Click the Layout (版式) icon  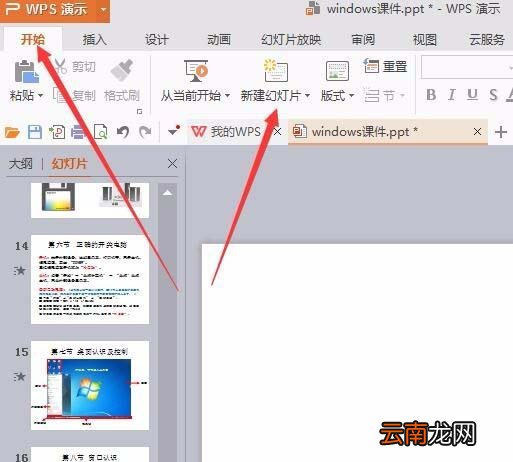[x=337, y=71]
